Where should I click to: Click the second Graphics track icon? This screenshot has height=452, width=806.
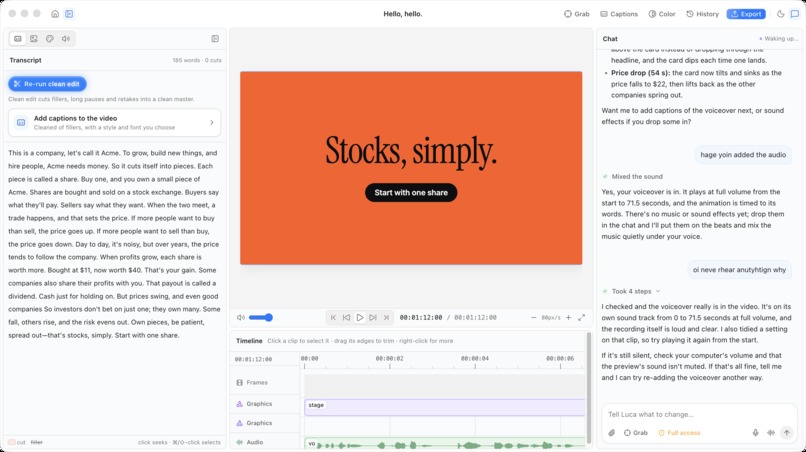(x=240, y=423)
